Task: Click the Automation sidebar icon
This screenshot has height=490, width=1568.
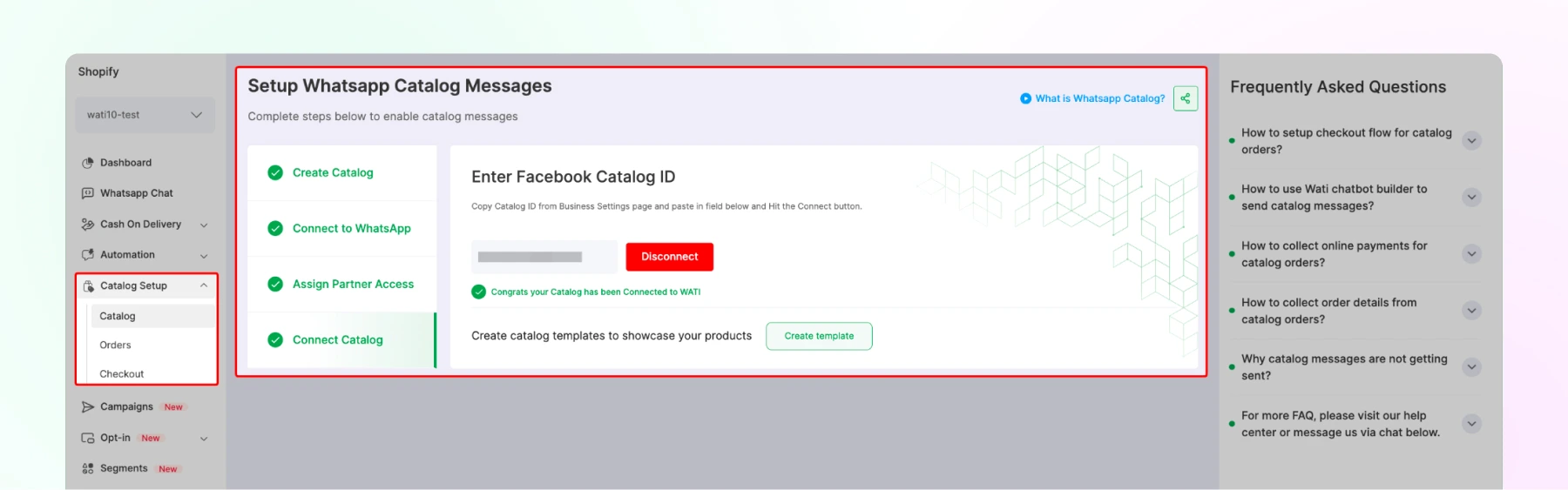Action: click(88, 255)
